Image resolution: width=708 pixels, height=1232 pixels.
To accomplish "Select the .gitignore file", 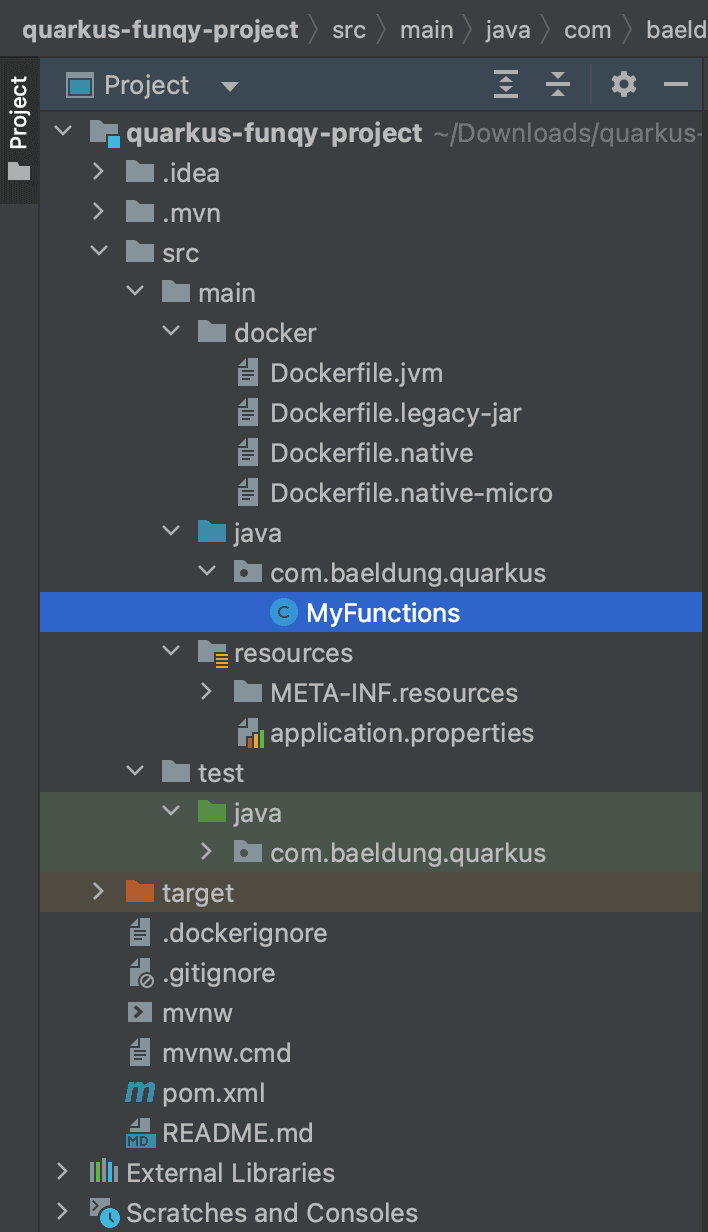I will coord(218,973).
